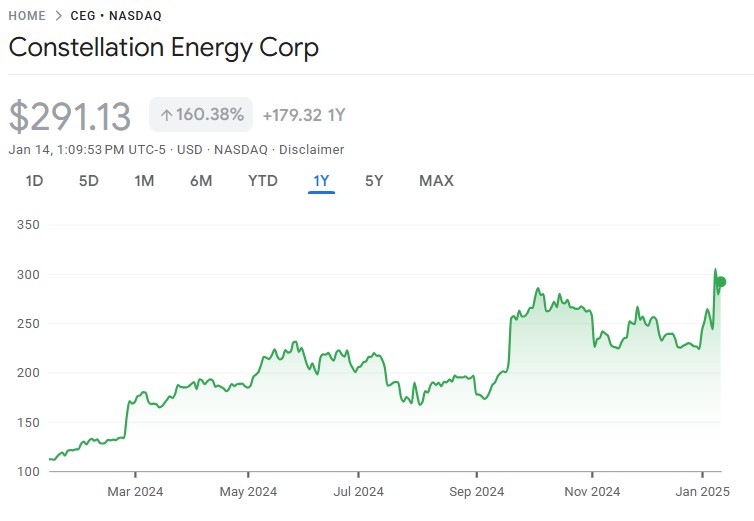Click the active 1Y range tab

pyautogui.click(x=321, y=181)
